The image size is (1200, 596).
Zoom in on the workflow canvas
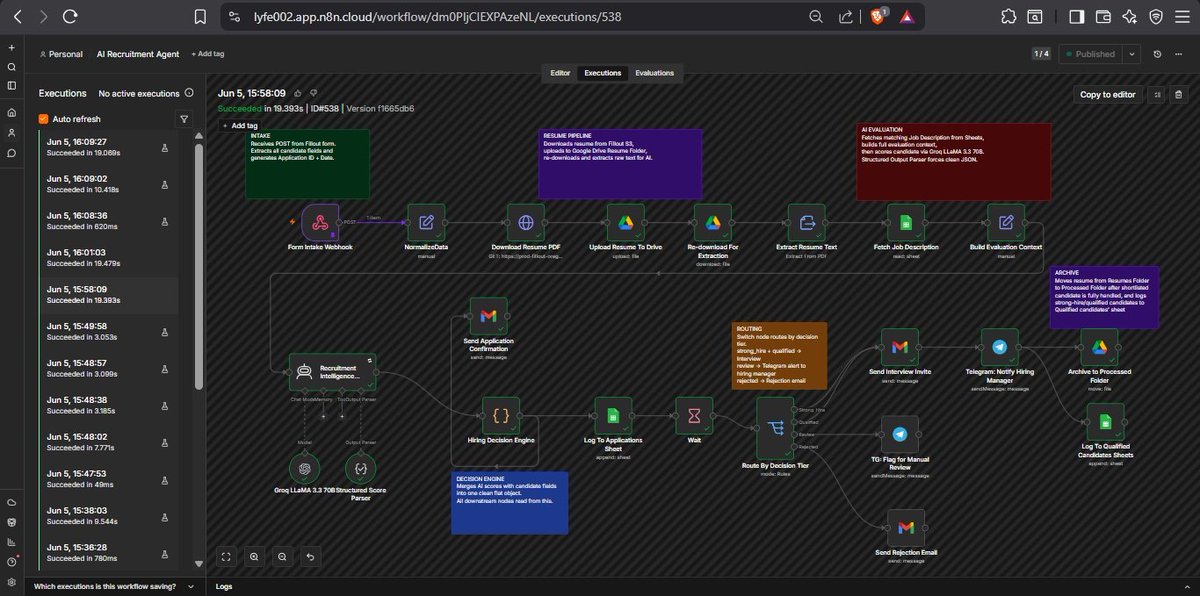pos(254,556)
